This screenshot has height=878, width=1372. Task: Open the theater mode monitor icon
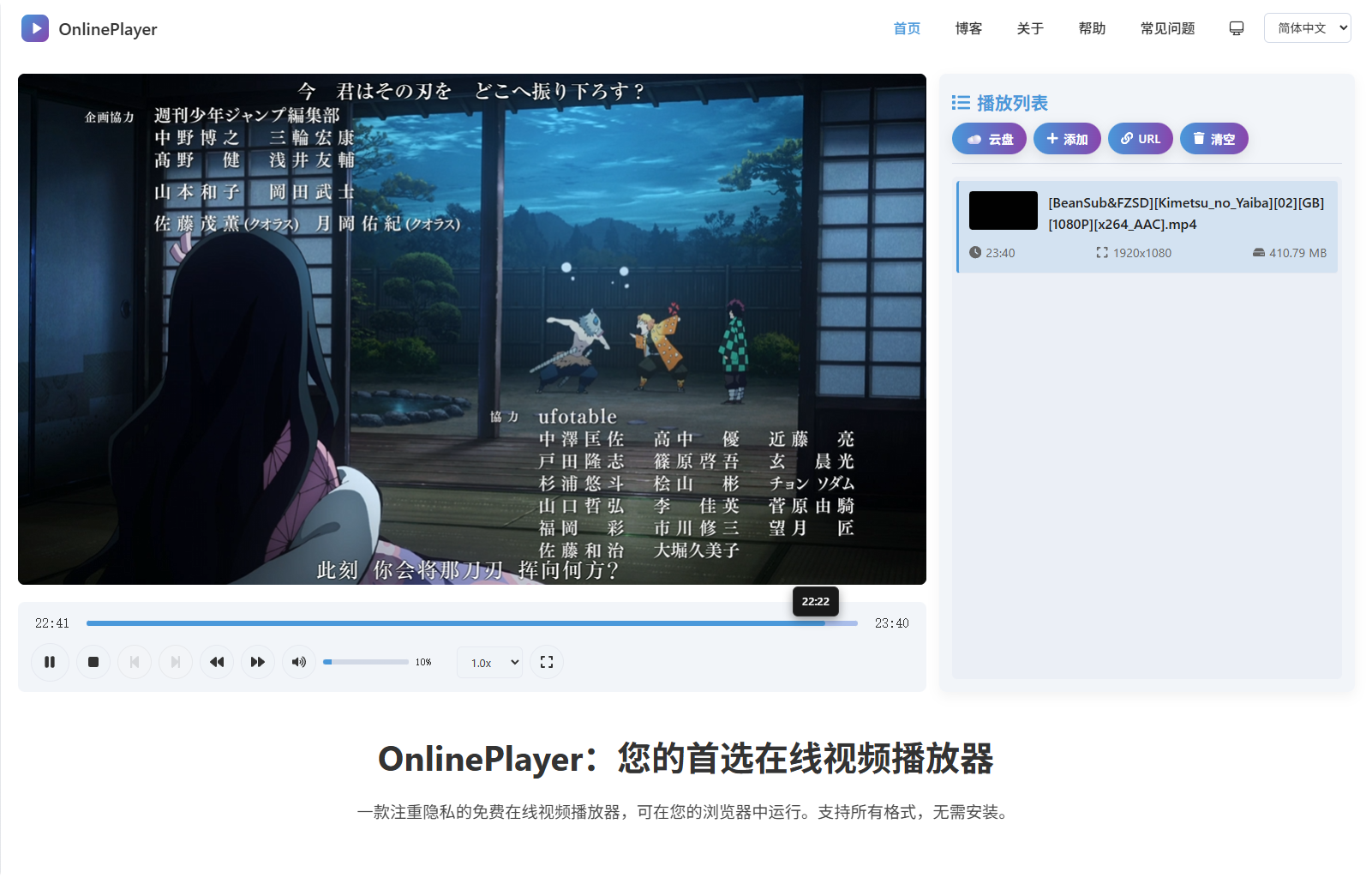coord(1236,27)
